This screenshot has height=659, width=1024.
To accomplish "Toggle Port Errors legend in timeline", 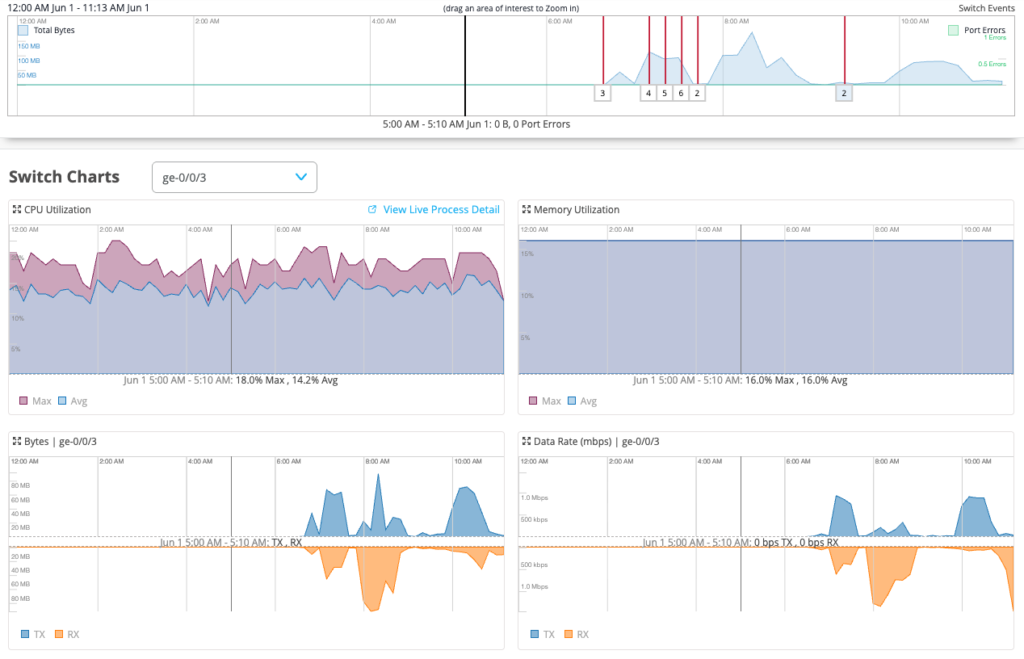I will tap(977, 30).
